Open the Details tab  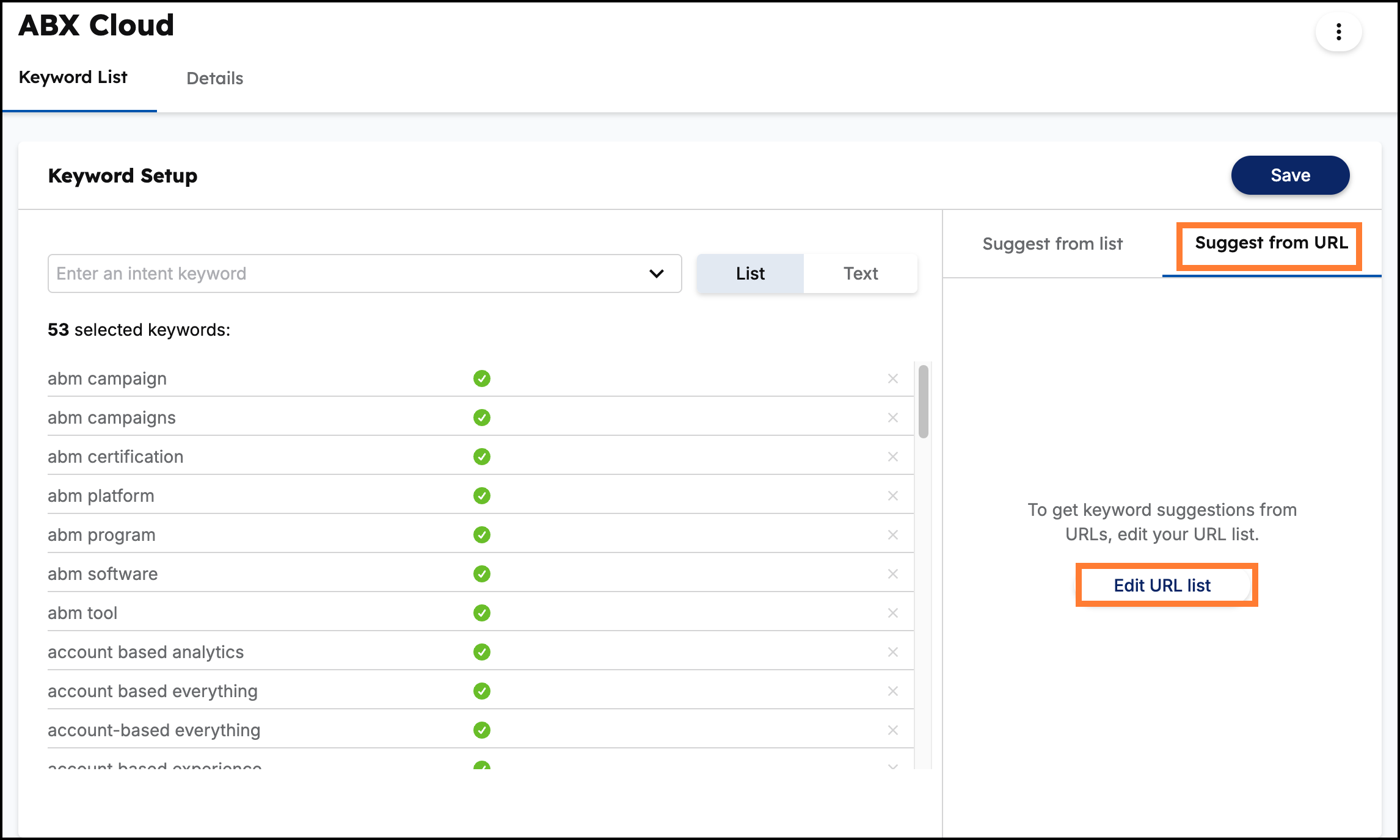[215, 78]
